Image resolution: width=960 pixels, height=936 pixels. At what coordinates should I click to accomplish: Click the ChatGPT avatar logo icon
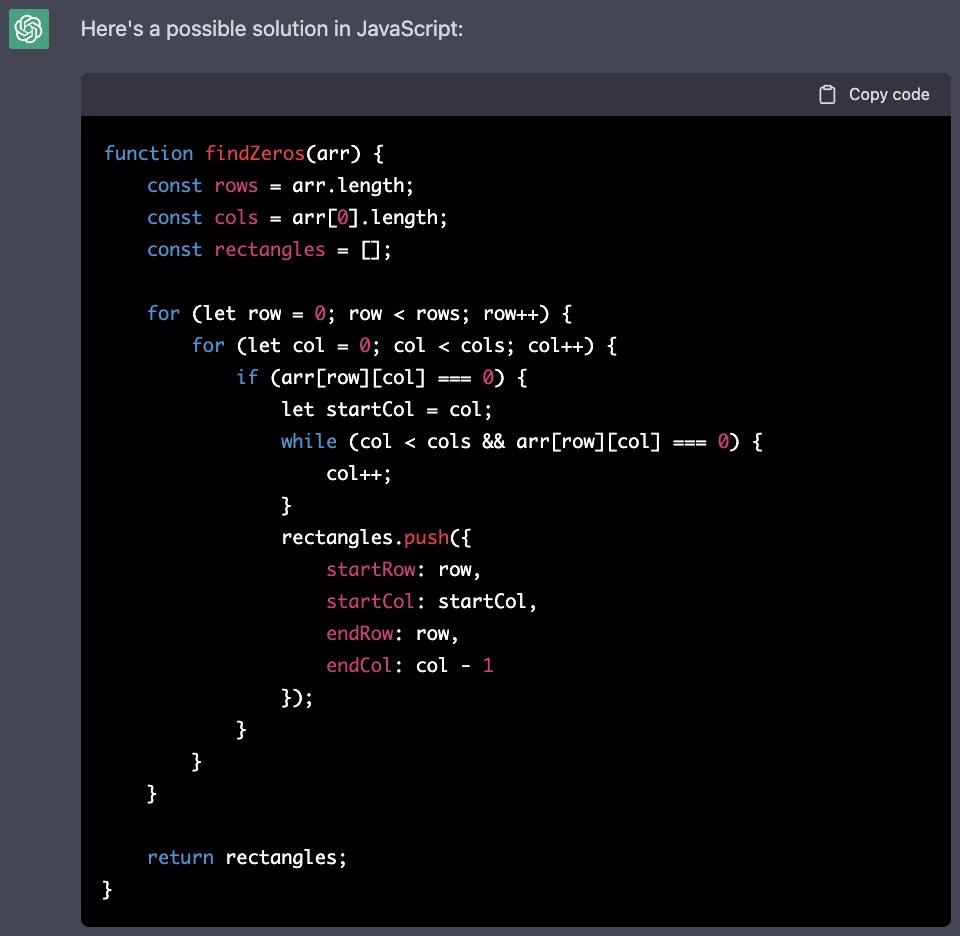click(x=29, y=29)
